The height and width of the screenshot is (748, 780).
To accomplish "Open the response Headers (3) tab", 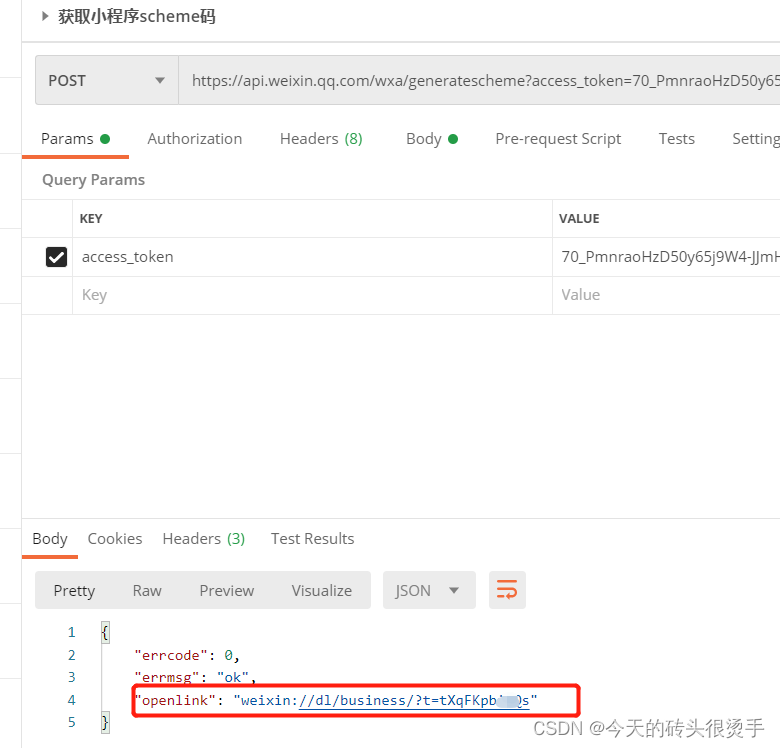I will (x=203, y=539).
